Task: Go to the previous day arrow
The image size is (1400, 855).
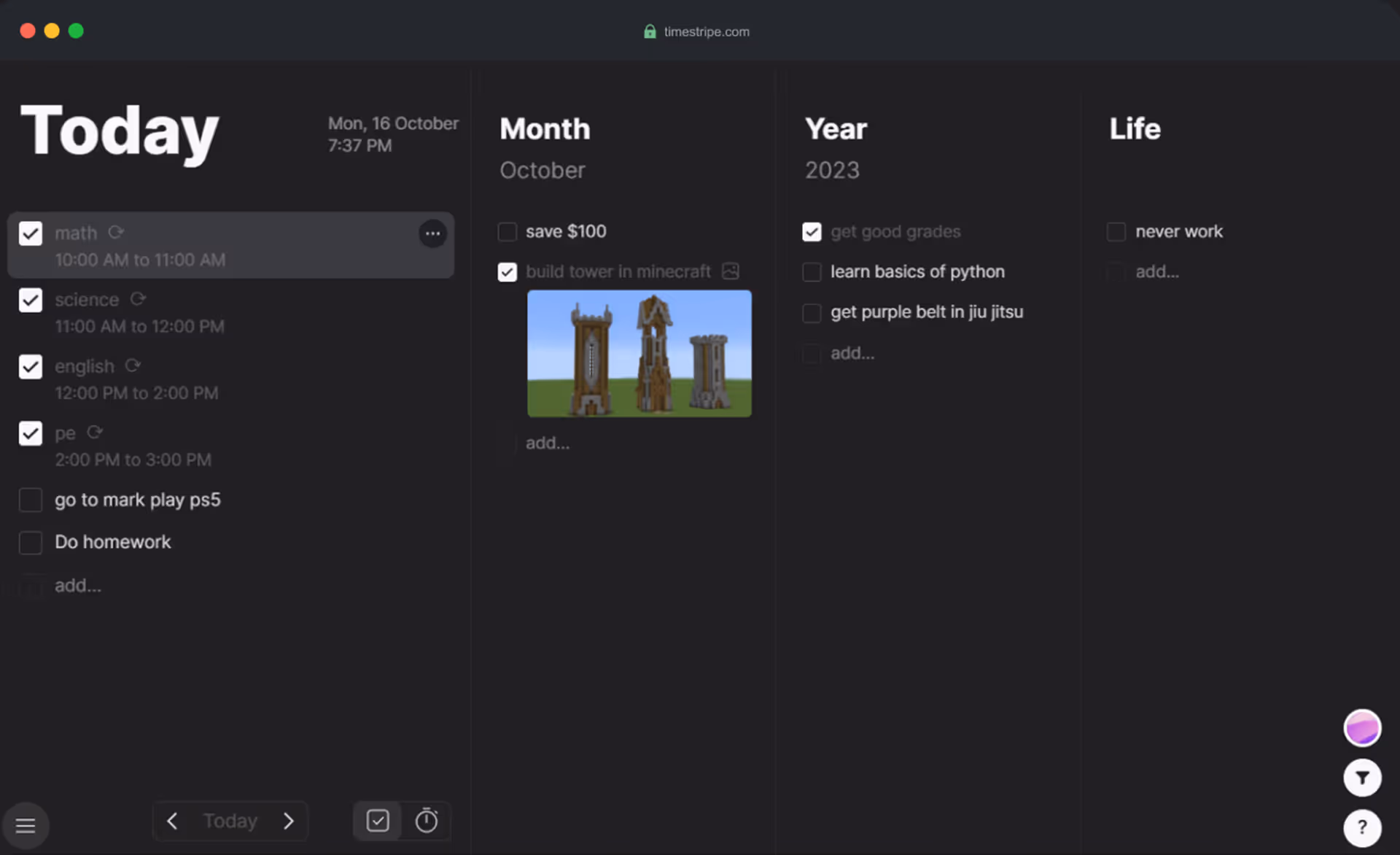Action: coord(172,821)
